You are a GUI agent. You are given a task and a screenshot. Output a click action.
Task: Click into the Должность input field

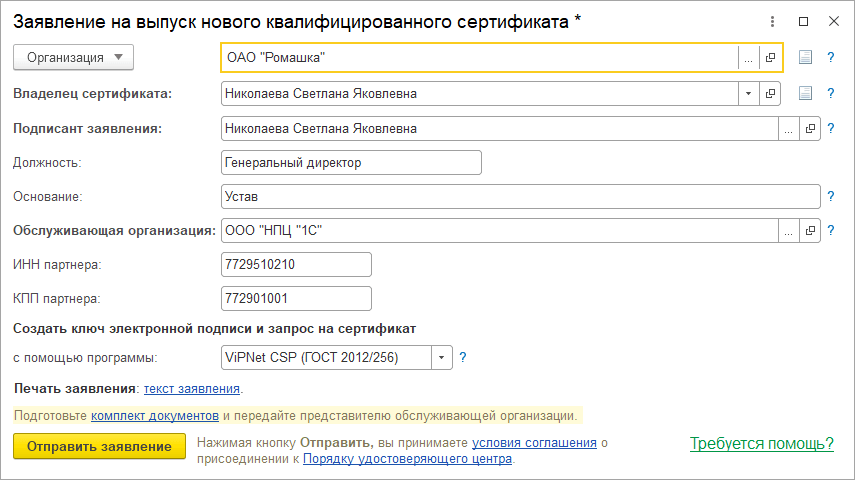click(351, 162)
